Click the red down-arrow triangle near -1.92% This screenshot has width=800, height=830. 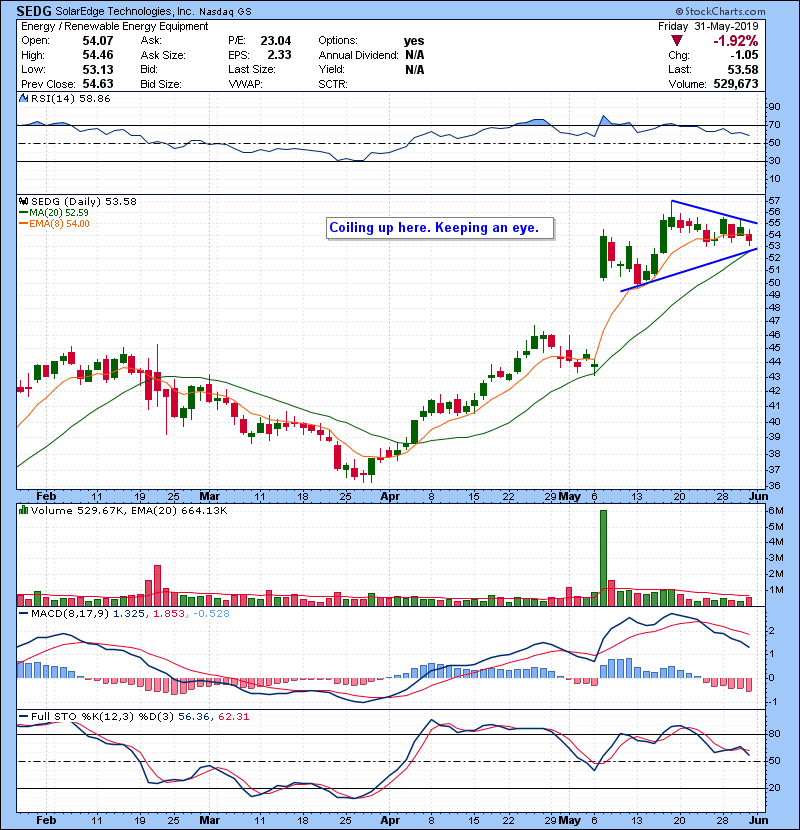(676, 41)
